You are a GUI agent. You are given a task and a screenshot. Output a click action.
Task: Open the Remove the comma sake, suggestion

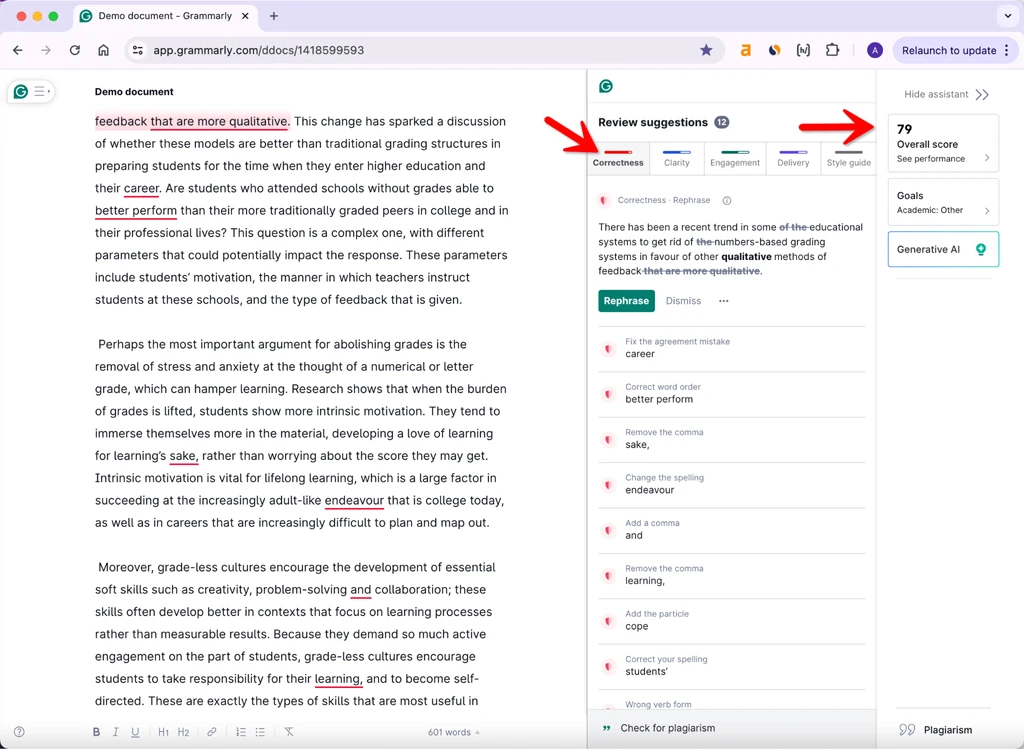click(732, 439)
